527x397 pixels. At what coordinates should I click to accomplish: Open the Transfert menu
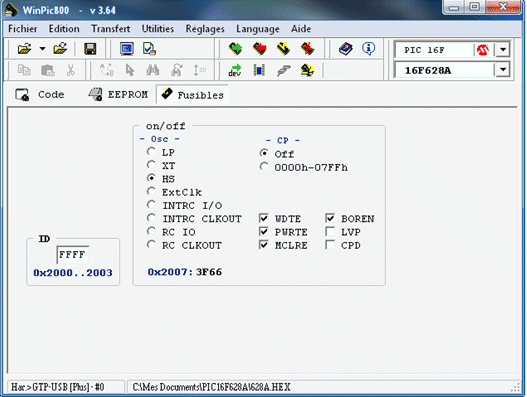pos(111,29)
